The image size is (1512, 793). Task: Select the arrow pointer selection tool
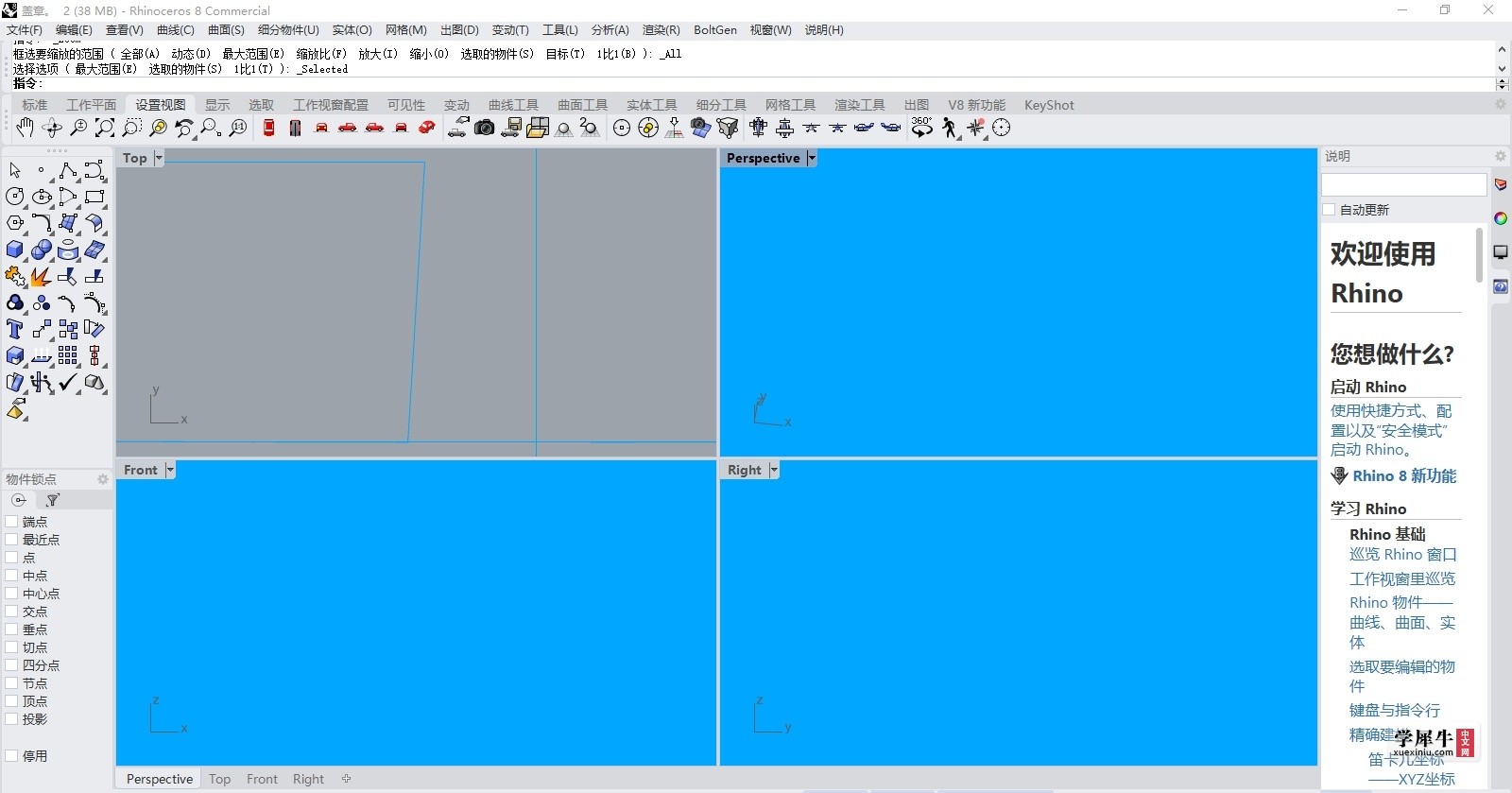pyautogui.click(x=15, y=170)
